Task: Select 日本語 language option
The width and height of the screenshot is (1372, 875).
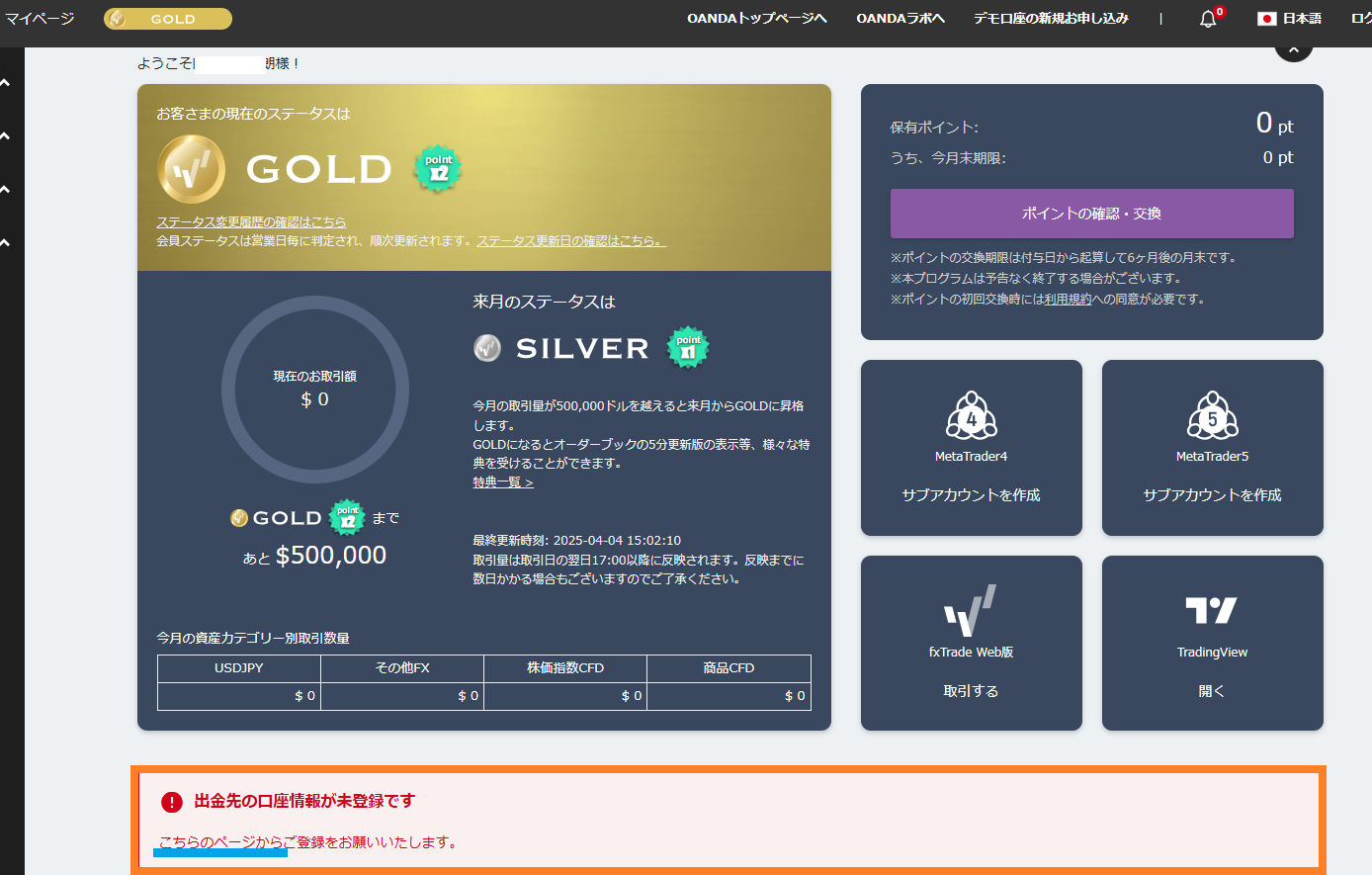Action: click(x=1302, y=19)
